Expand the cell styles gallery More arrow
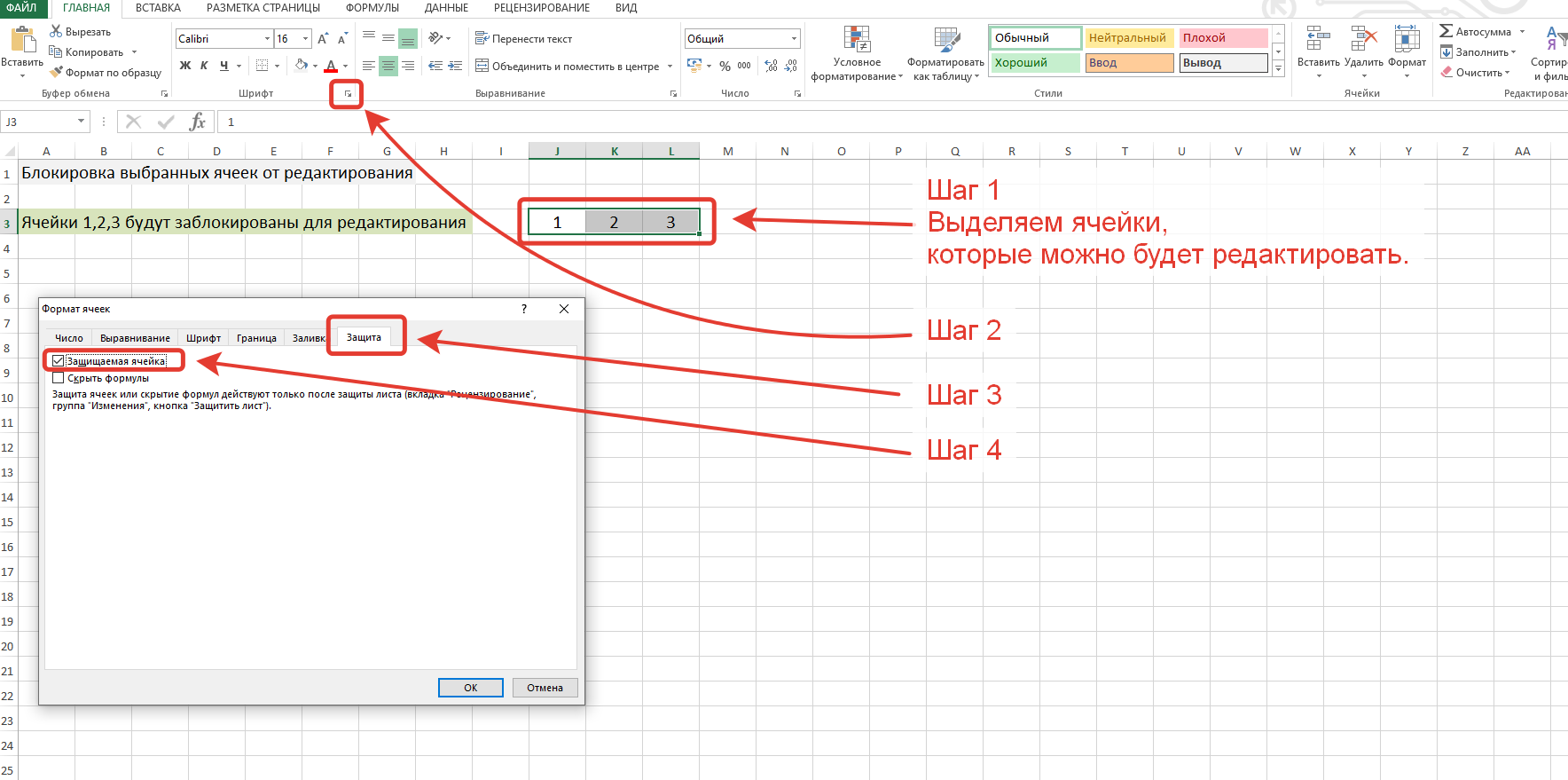 click(x=1278, y=69)
